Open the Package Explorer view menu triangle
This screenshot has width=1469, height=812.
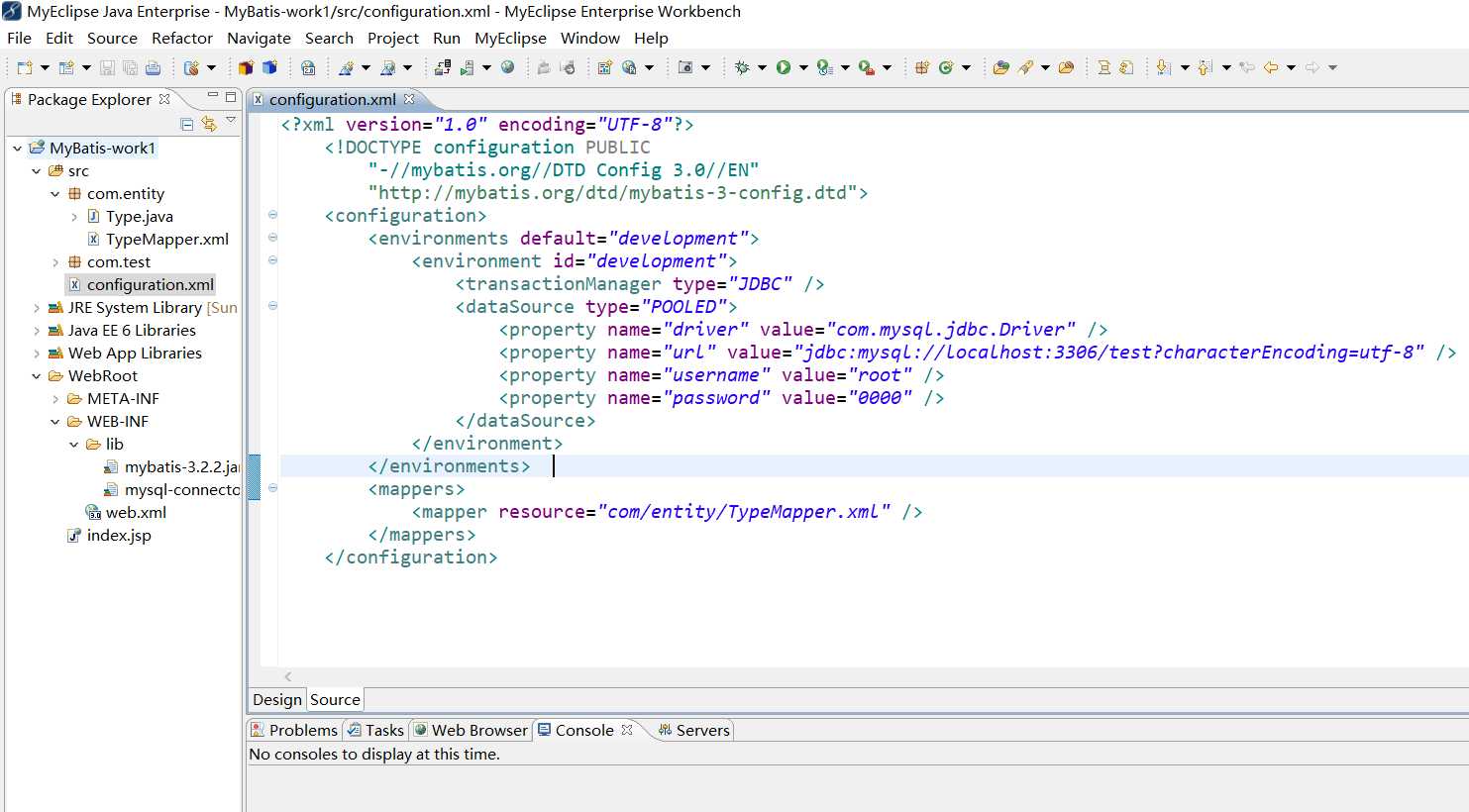pyautogui.click(x=231, y=121)
